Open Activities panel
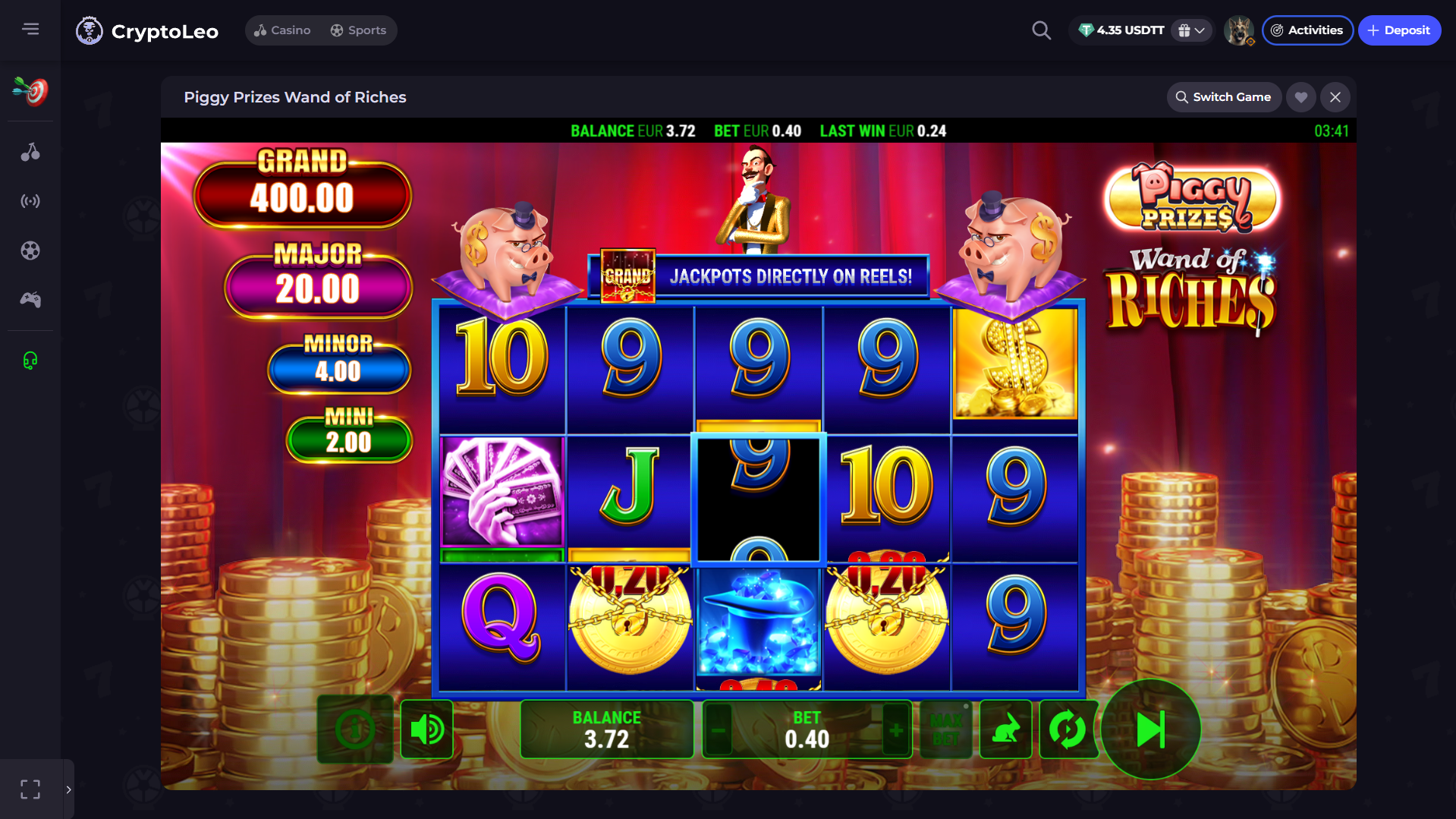 [x=1307, y=30]
